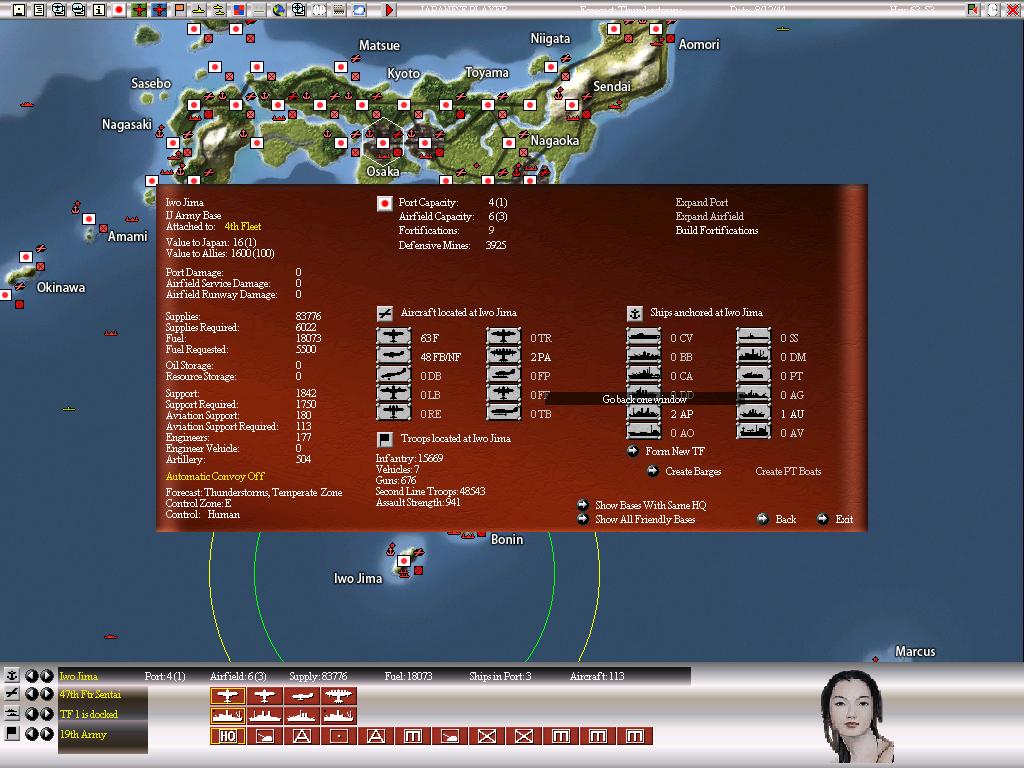Click the 48 FB/NF aircraft type icon

tap(394, 356)
